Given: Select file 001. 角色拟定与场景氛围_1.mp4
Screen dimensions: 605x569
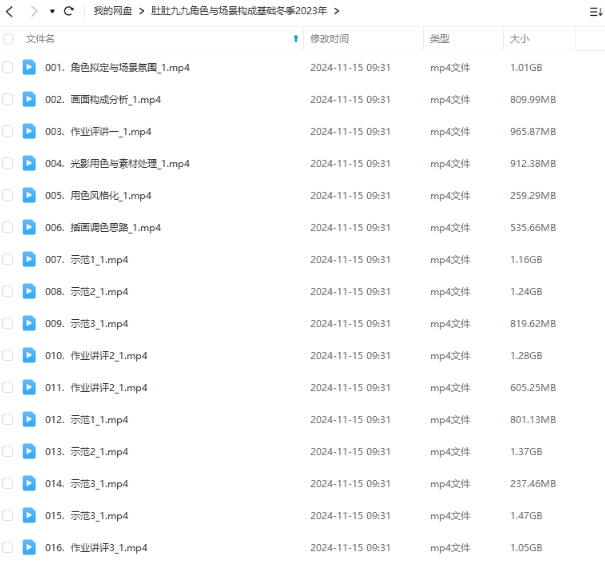Looking at the screenshot, I should tap(117, 68).
